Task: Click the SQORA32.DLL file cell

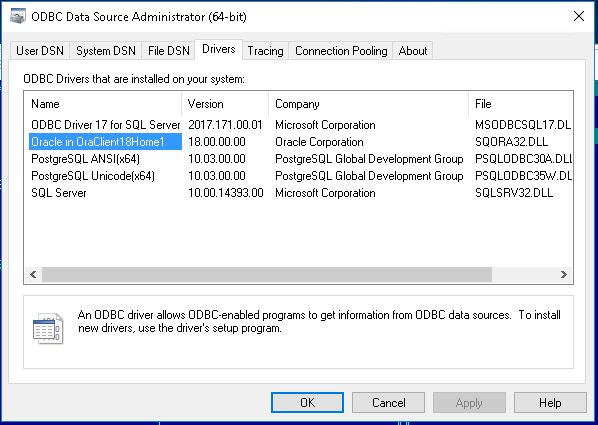Action: 511,142
